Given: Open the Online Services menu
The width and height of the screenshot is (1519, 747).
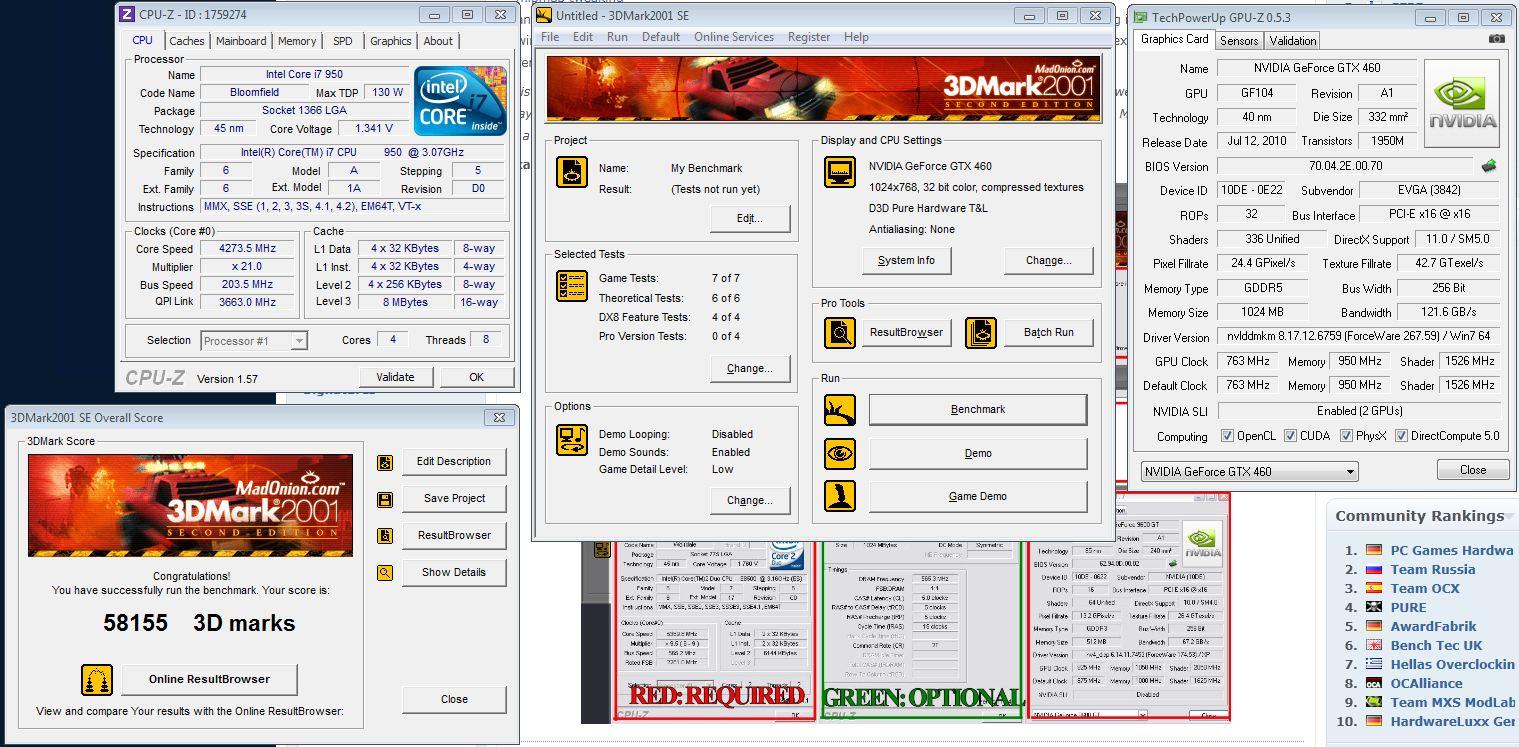Looking at the screenshot, I should point(734,37).
